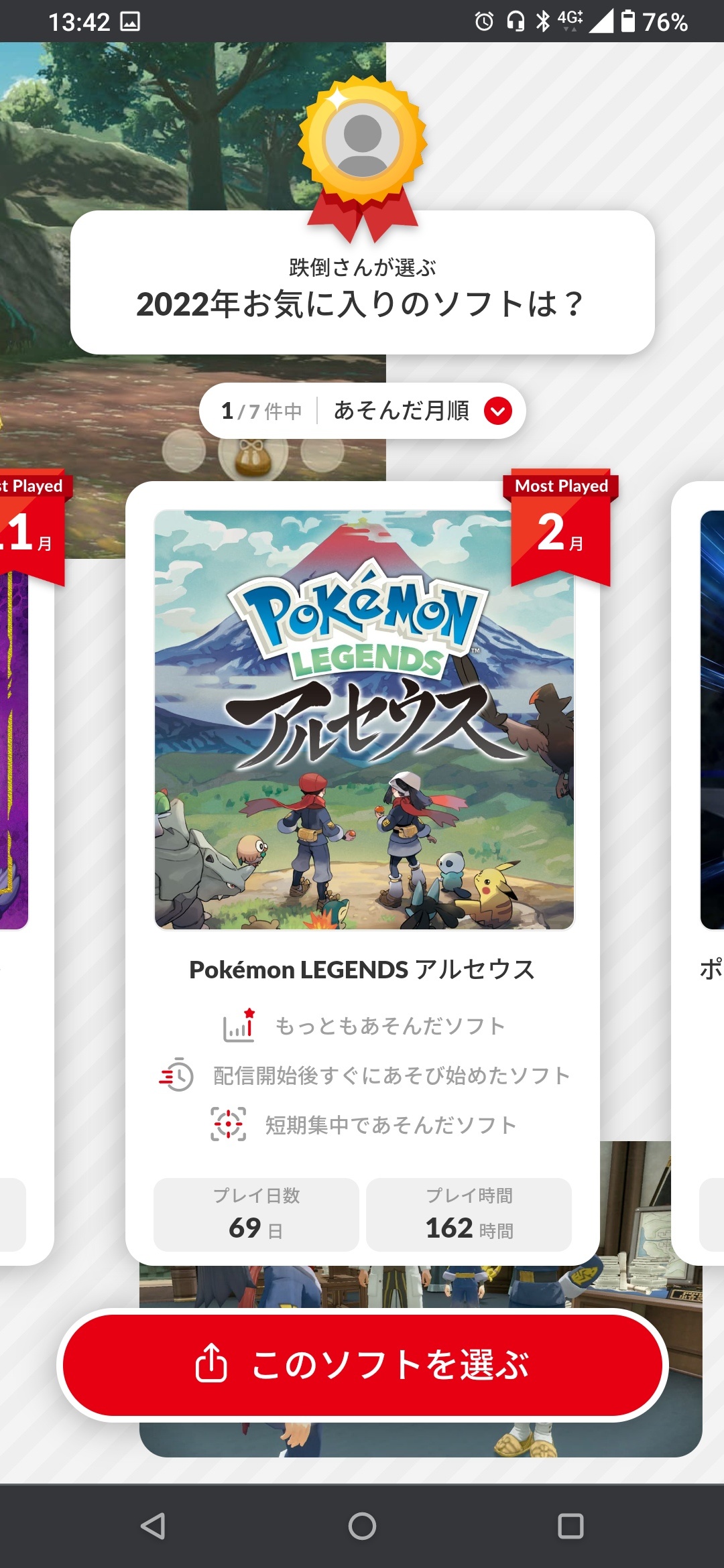Tap the プレイ日数 69日 box

pos(256,1215)
